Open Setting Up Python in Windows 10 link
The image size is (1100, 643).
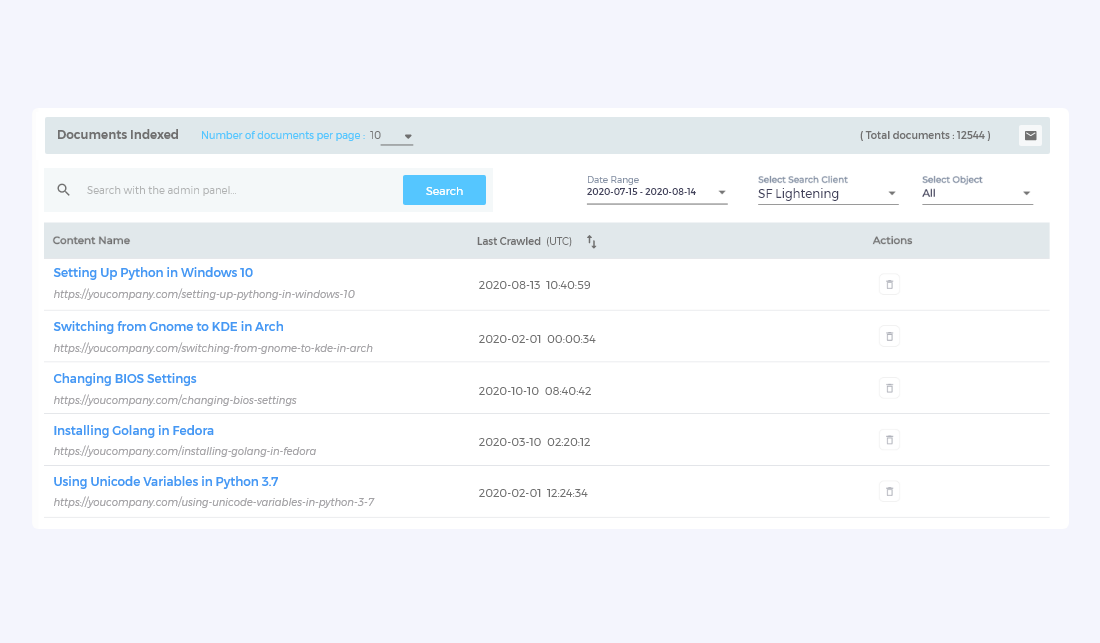[x=153, y=273]
